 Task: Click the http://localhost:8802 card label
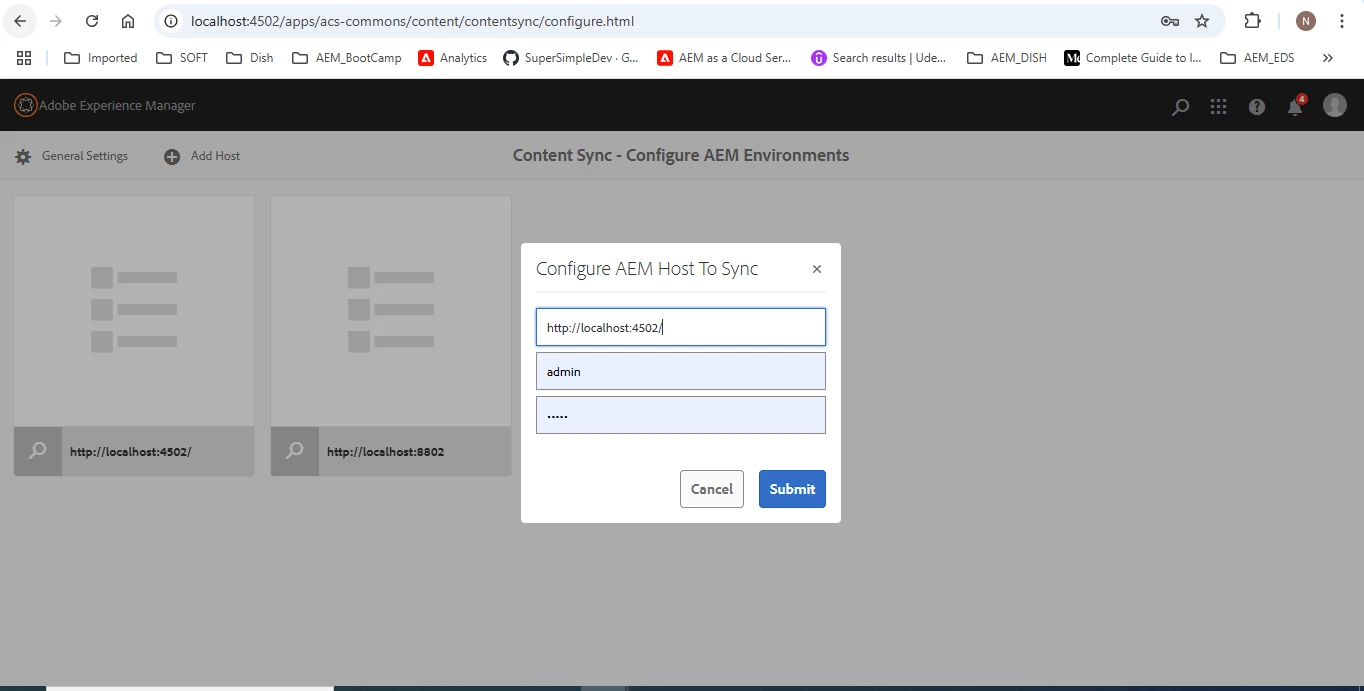(385, 452)
